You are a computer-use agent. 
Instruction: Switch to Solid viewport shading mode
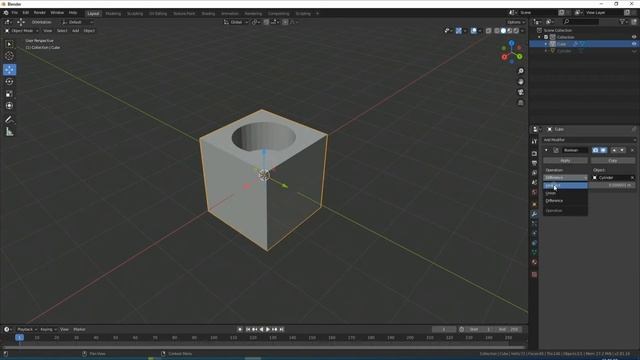(x=503, y=31)
